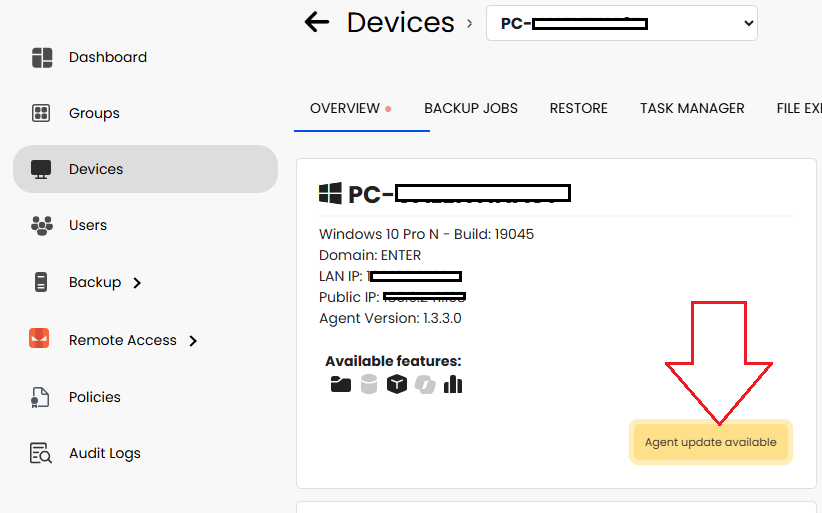Click the Users sidebar icon

pyautogui.click(x=41, y=225)
